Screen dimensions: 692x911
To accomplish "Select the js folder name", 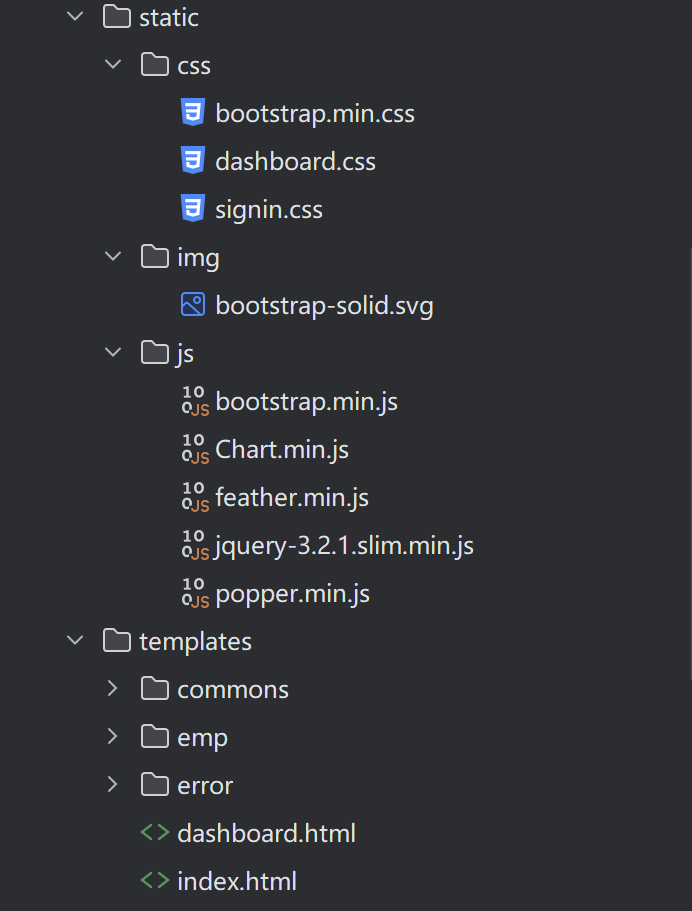I will click(x=185, y=353).
